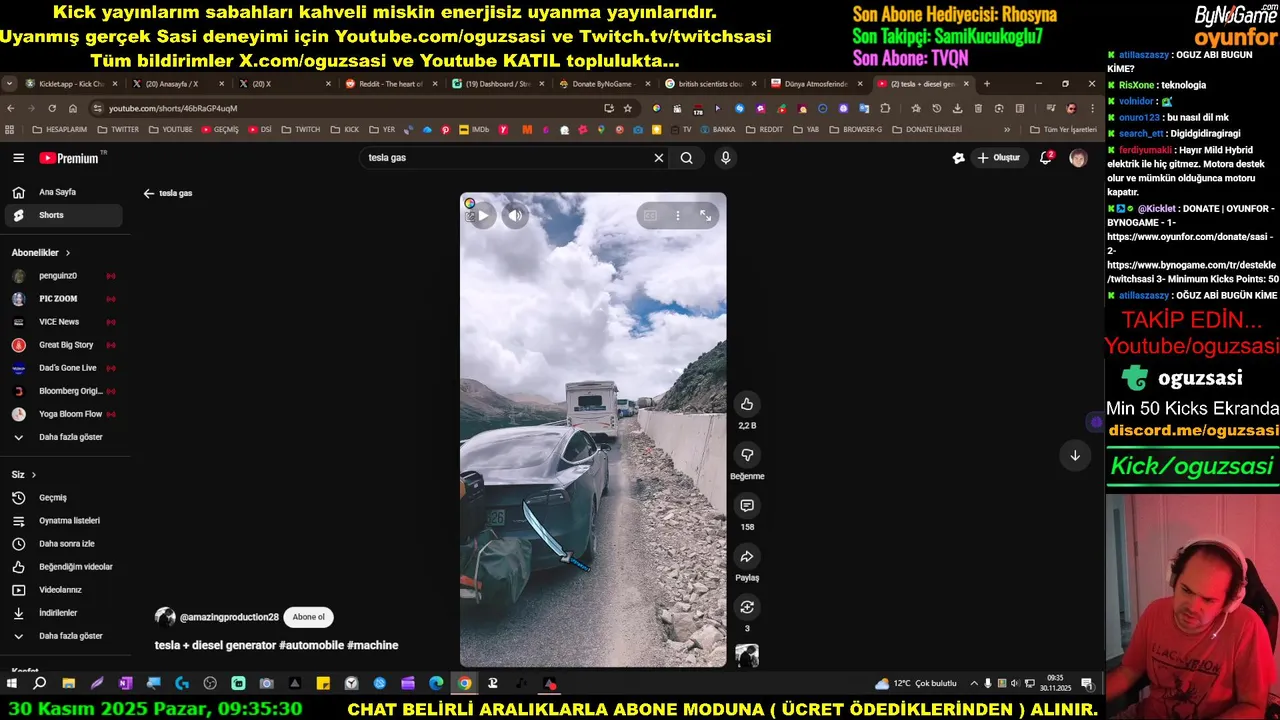
Task: Subscribe via Abone ol button
Action: 308,617
